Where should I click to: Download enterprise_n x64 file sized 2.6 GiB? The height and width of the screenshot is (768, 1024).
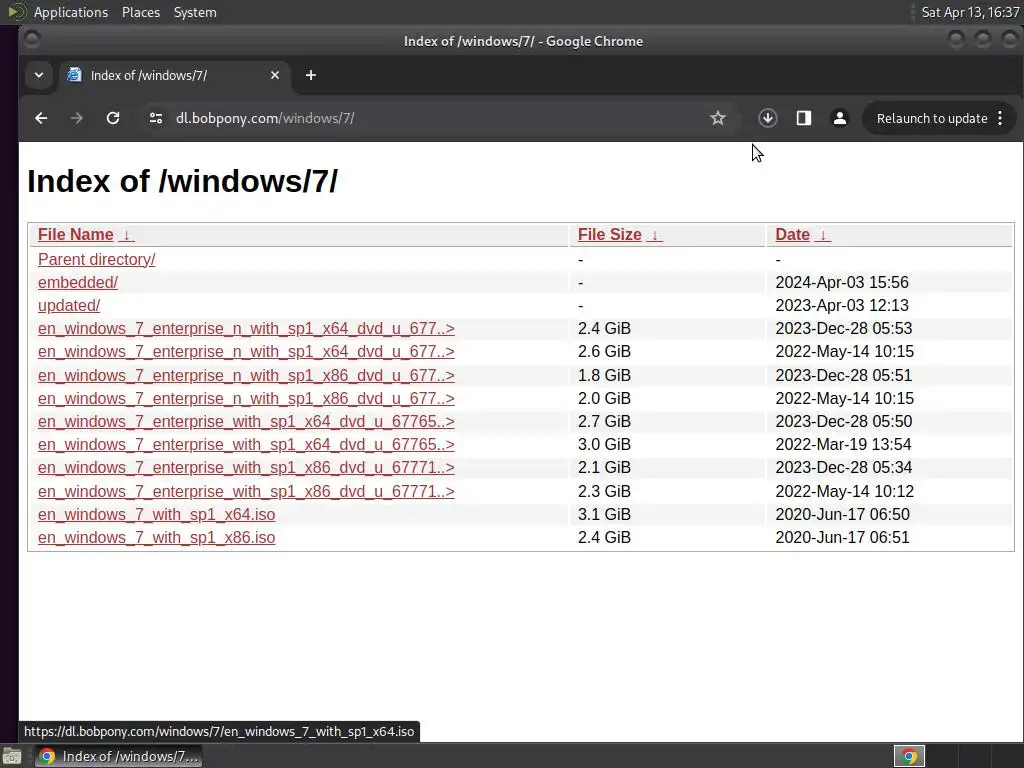246,351
